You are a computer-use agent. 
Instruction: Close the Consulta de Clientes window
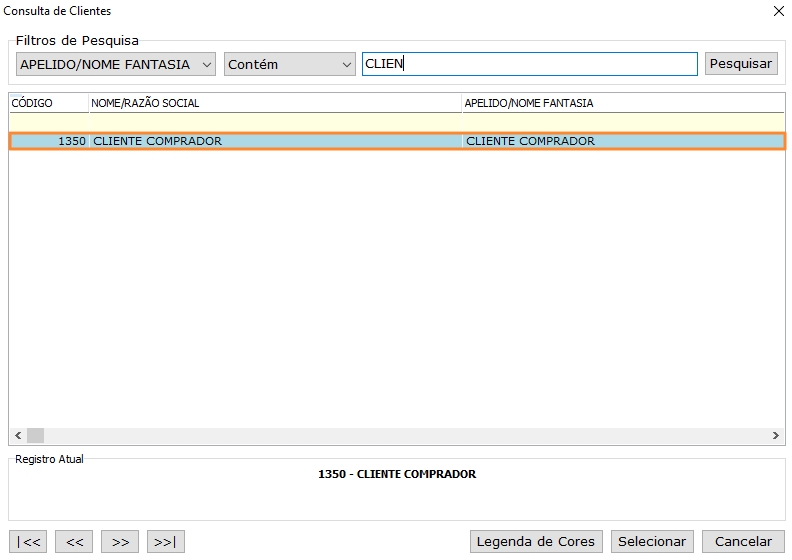(x=779, y=11)
